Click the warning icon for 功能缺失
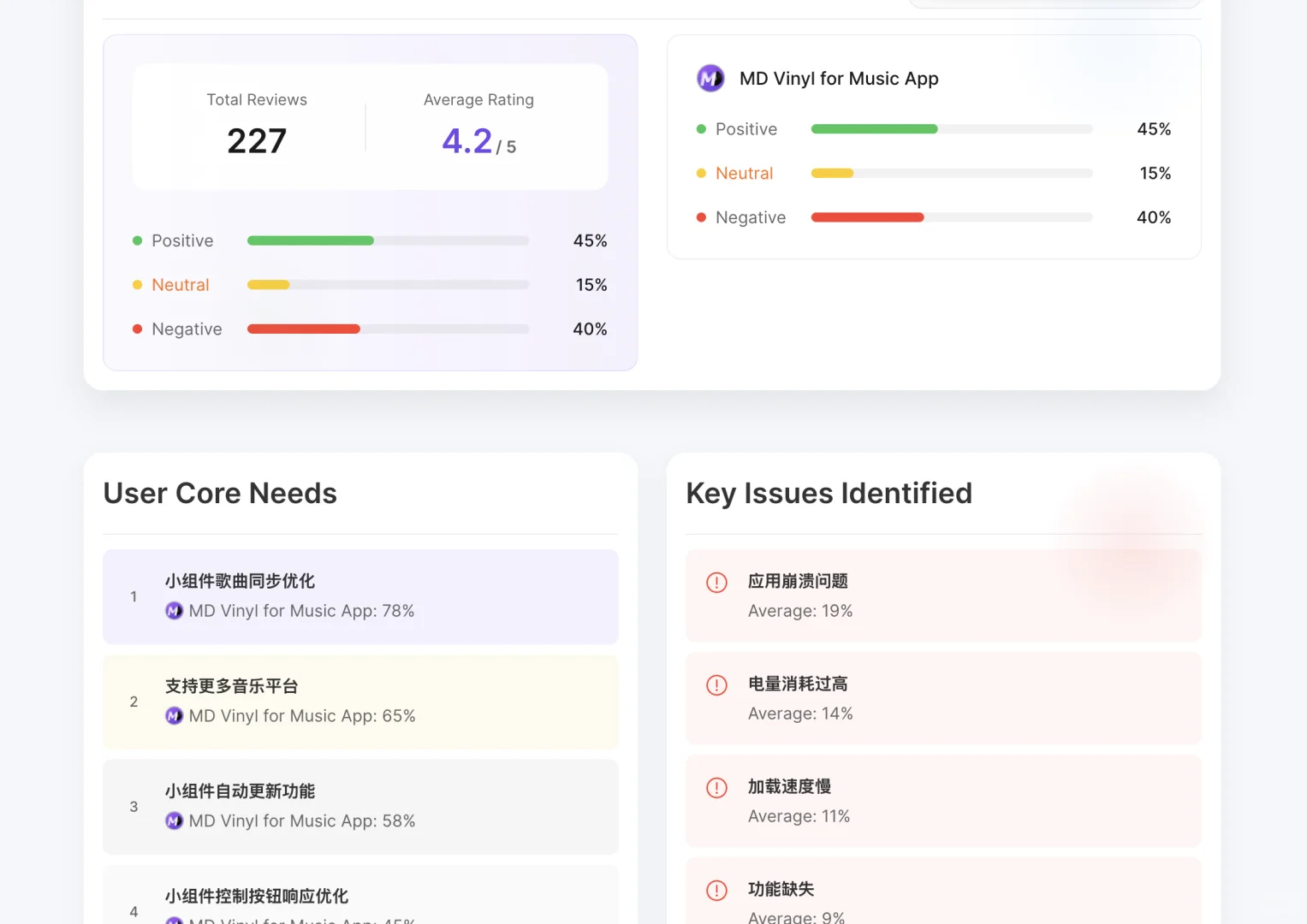The image size is (1307, 924). point(716,891)
